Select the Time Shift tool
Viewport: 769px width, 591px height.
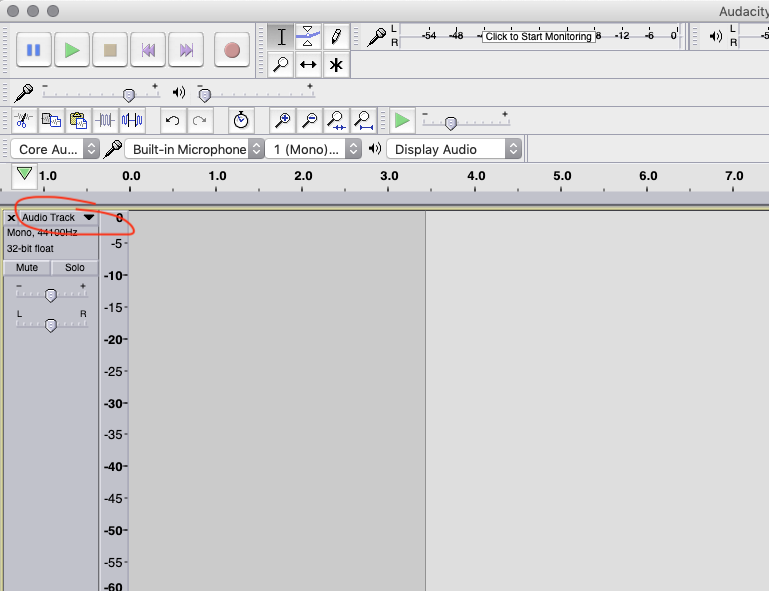[308, 64]
